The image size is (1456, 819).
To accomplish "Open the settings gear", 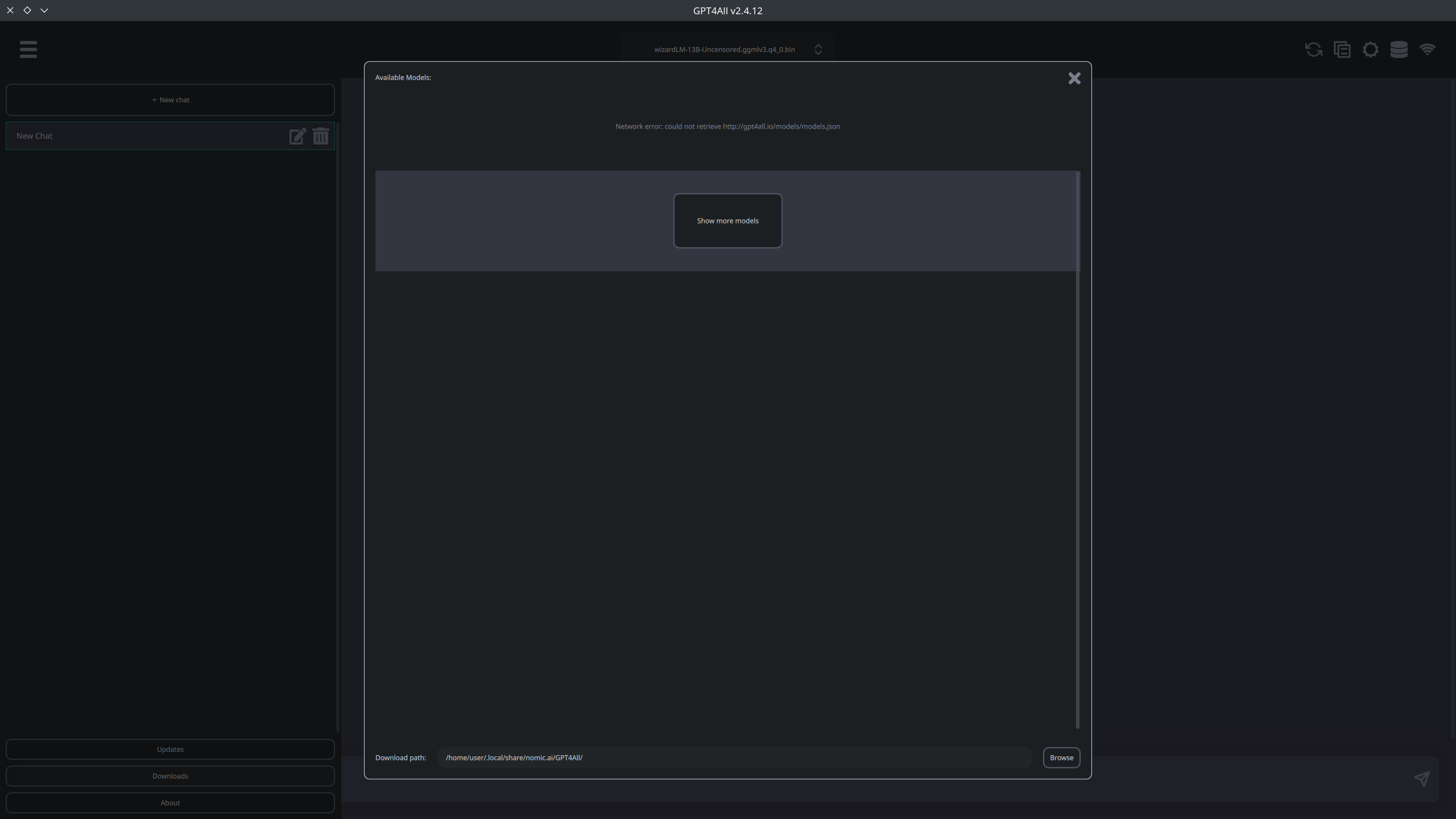I will 1370,49.
